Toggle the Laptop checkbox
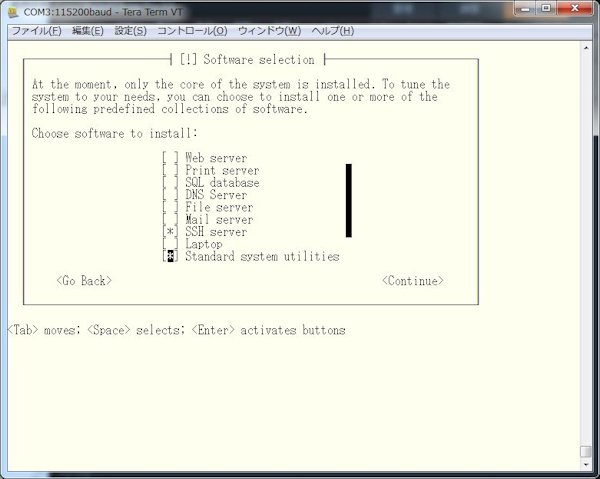 pyautogui.click(x=170, y=243)
